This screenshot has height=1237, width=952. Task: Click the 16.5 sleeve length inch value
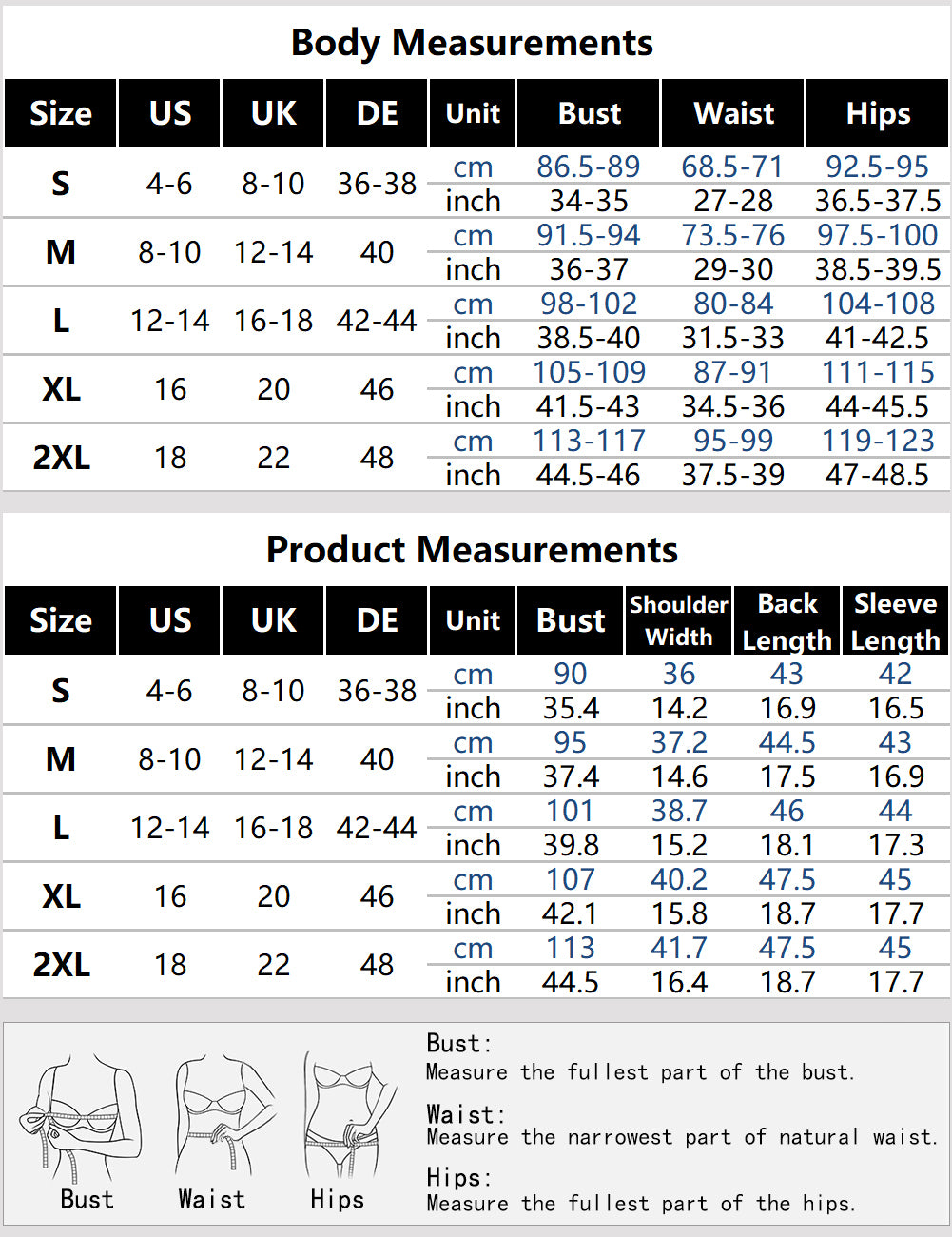click(896, 708)
